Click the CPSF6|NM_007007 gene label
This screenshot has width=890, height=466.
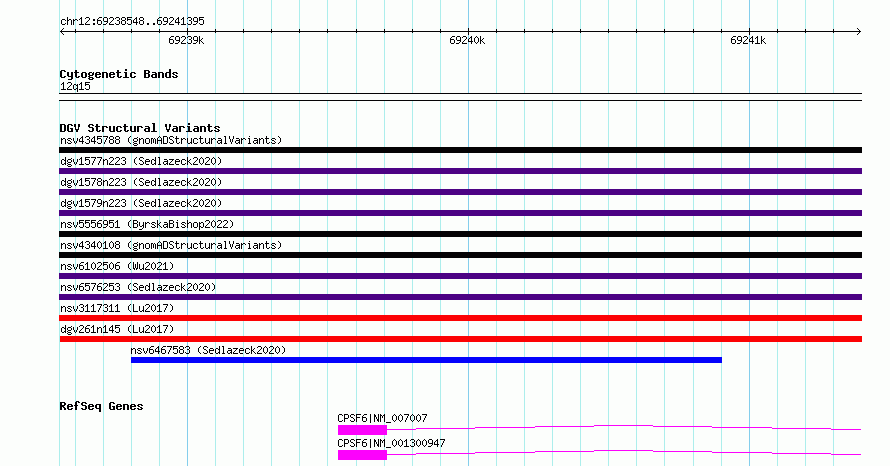tap(383, 418)
